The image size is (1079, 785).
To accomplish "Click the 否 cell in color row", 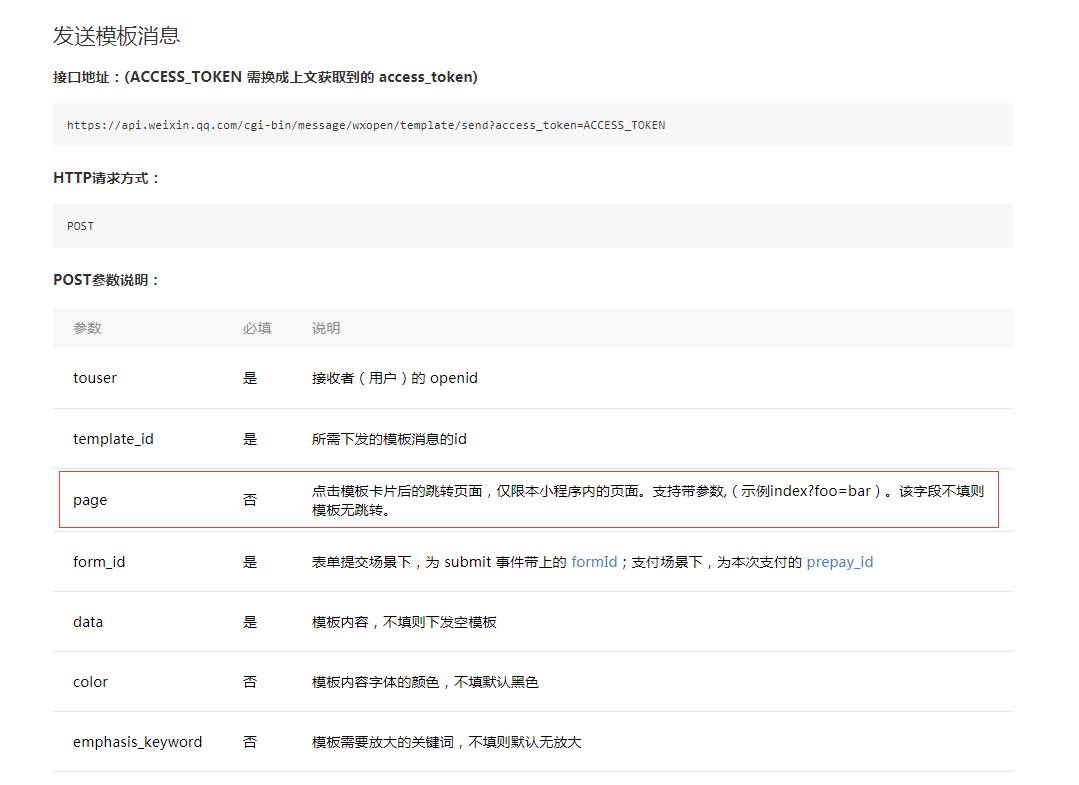I will (250, 682).
